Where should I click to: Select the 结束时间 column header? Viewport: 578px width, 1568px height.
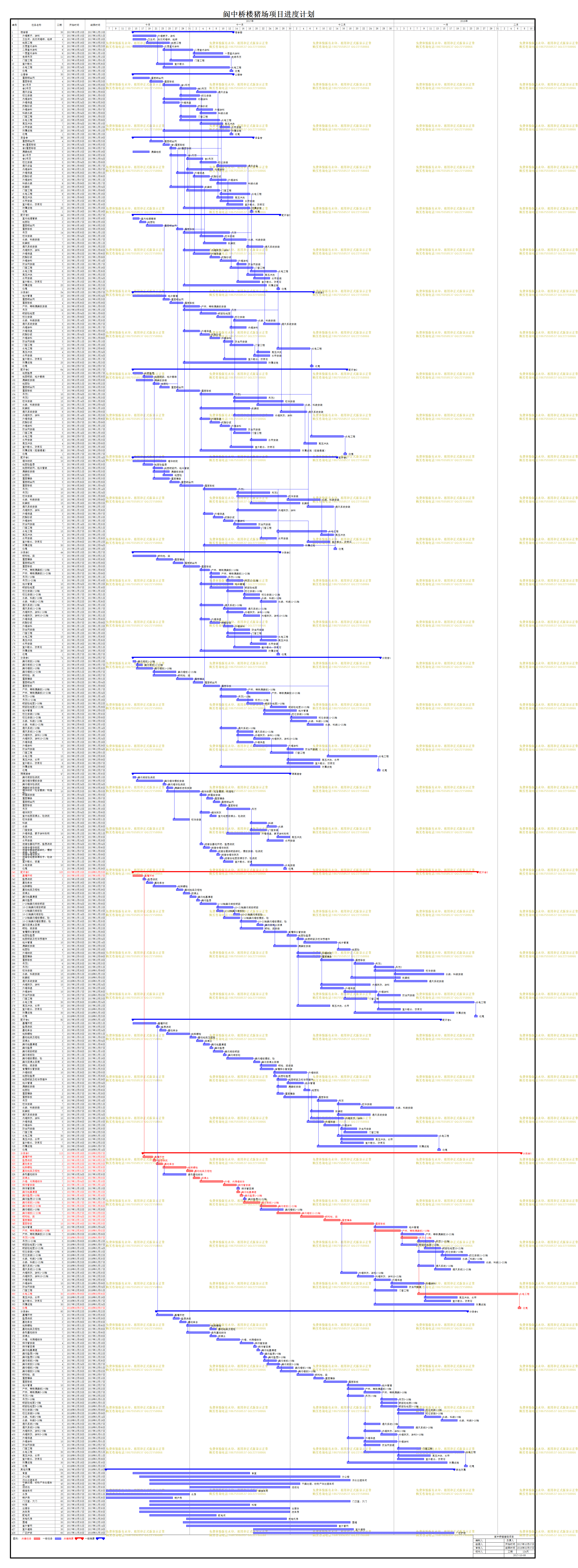[x=96, y=25]
